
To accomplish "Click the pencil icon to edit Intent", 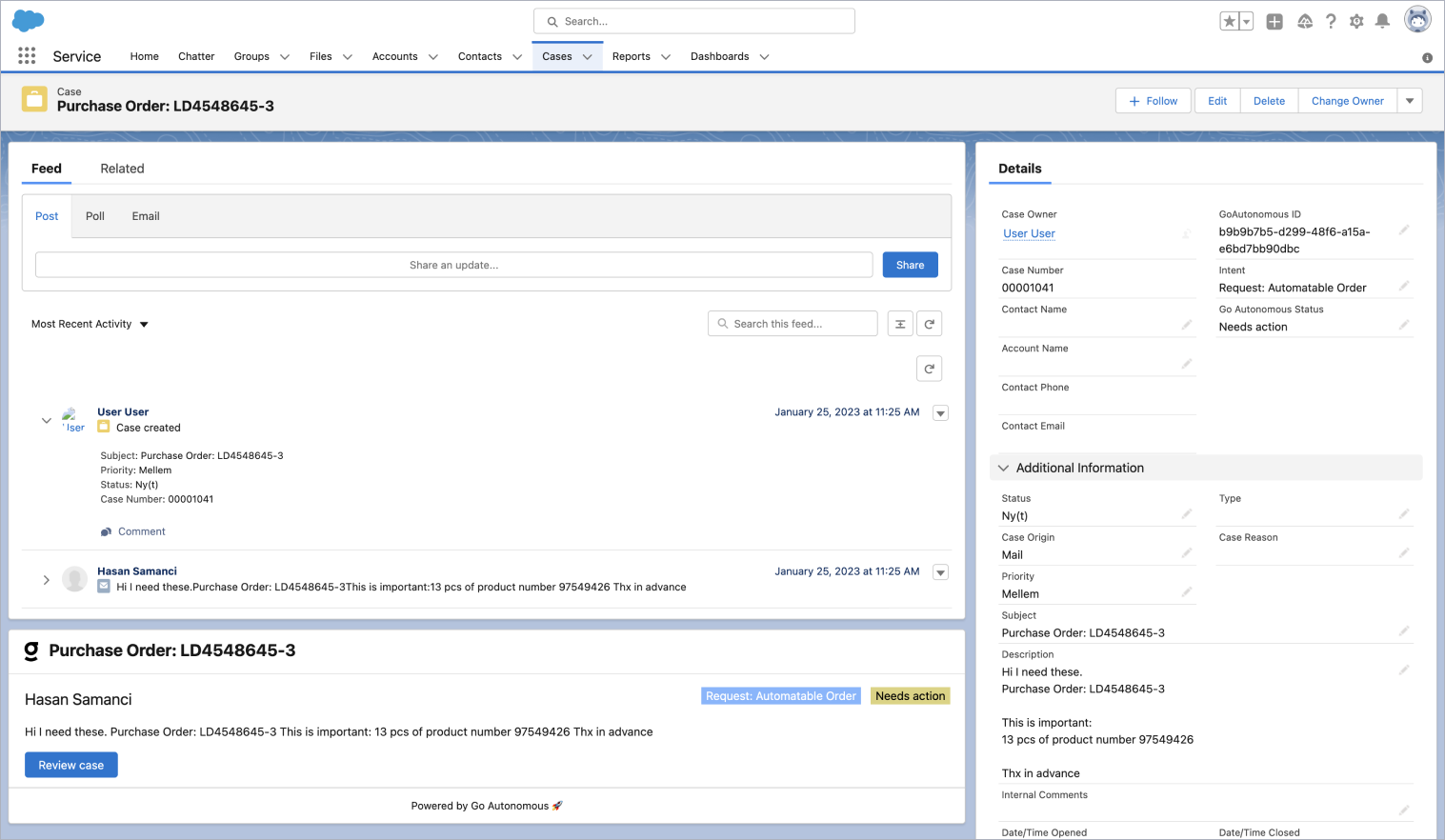I will (1403, 286).
